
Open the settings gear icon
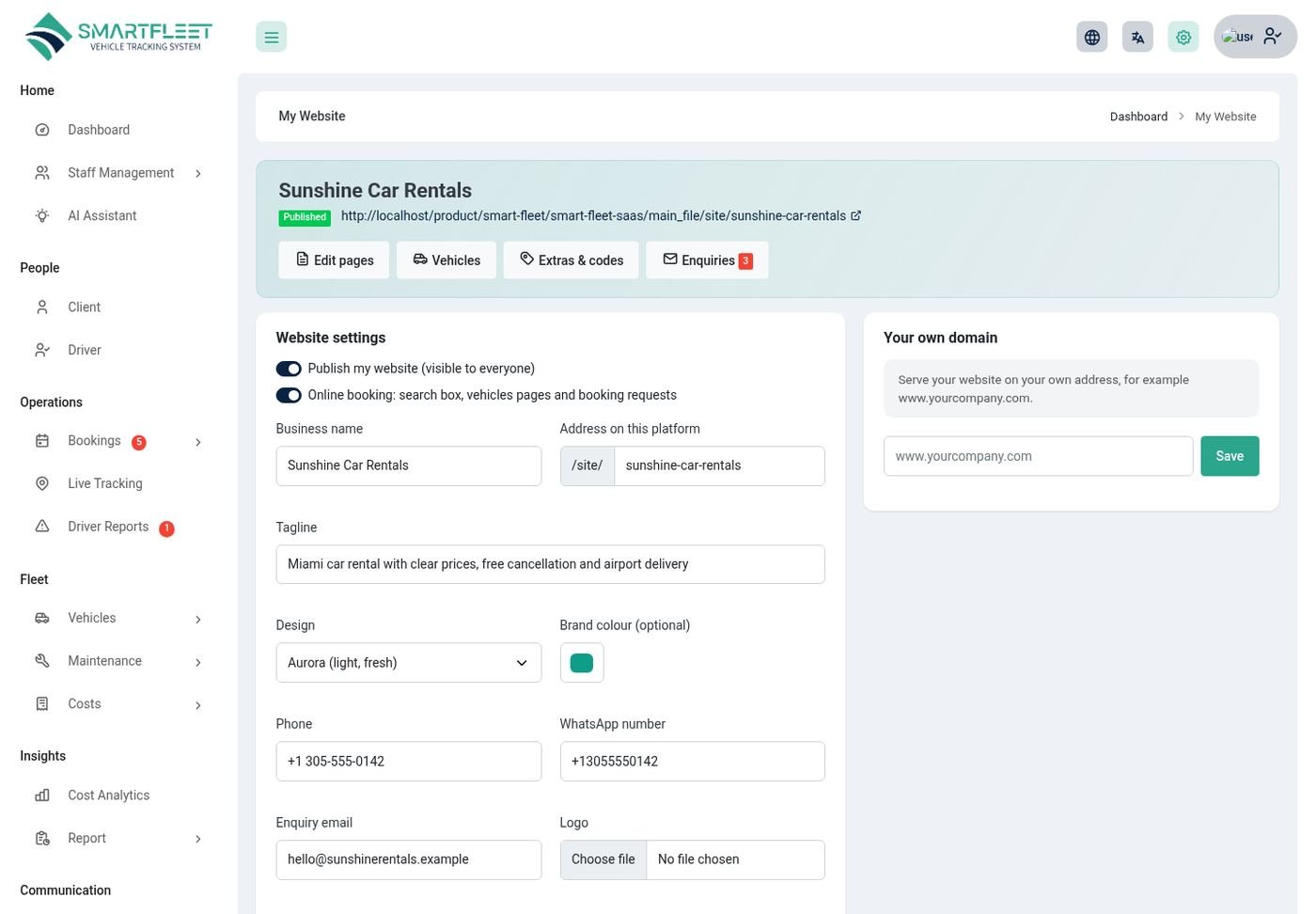1183,37
